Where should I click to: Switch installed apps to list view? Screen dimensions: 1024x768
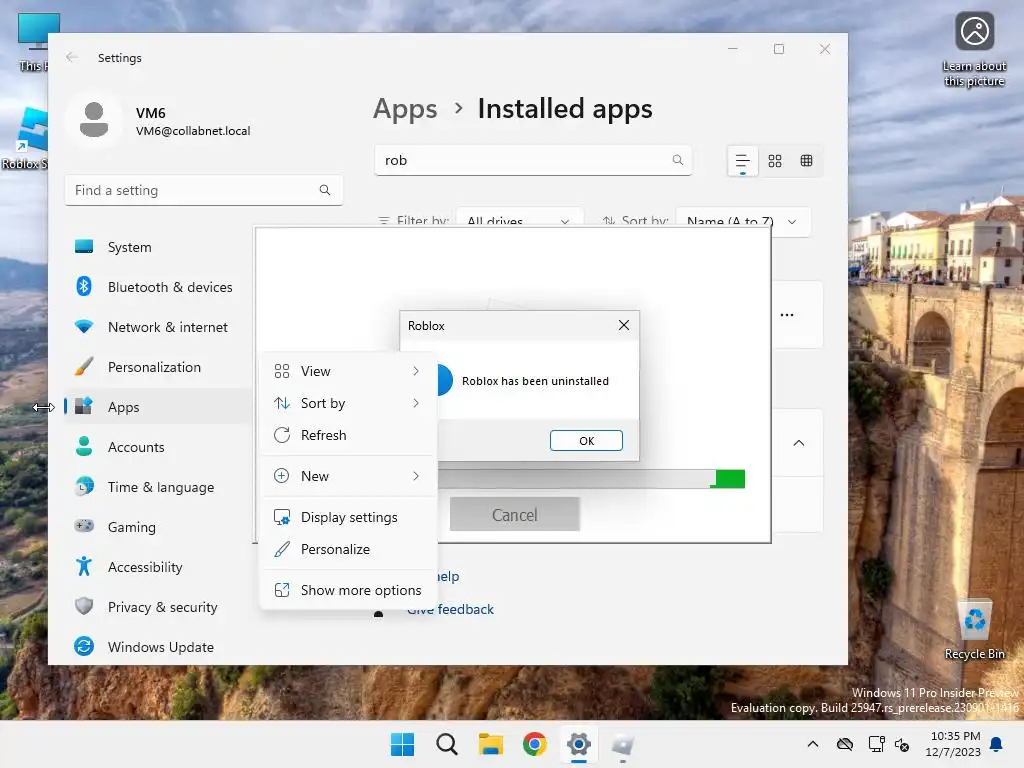click(x=743, y=161)
